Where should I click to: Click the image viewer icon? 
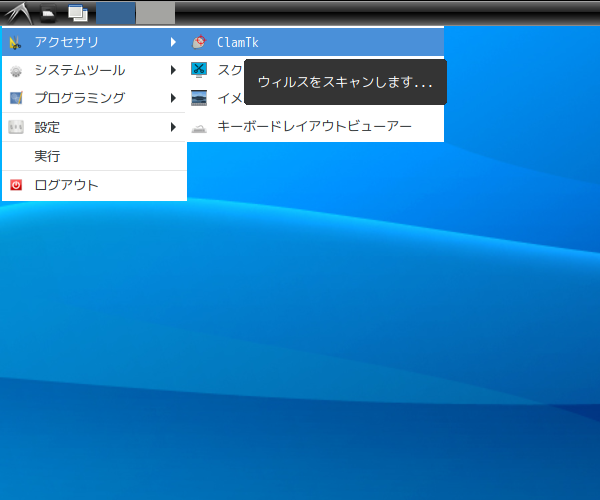tap(199, 98)
